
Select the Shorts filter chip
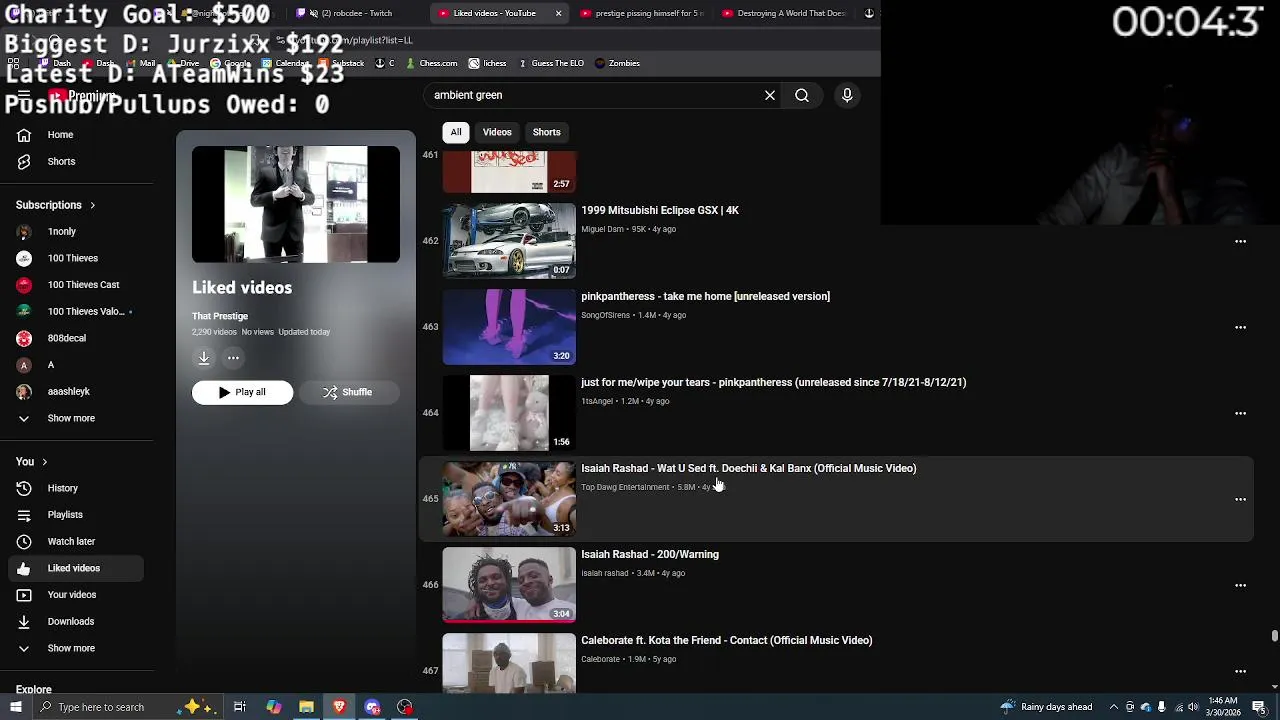coord(546,132)
